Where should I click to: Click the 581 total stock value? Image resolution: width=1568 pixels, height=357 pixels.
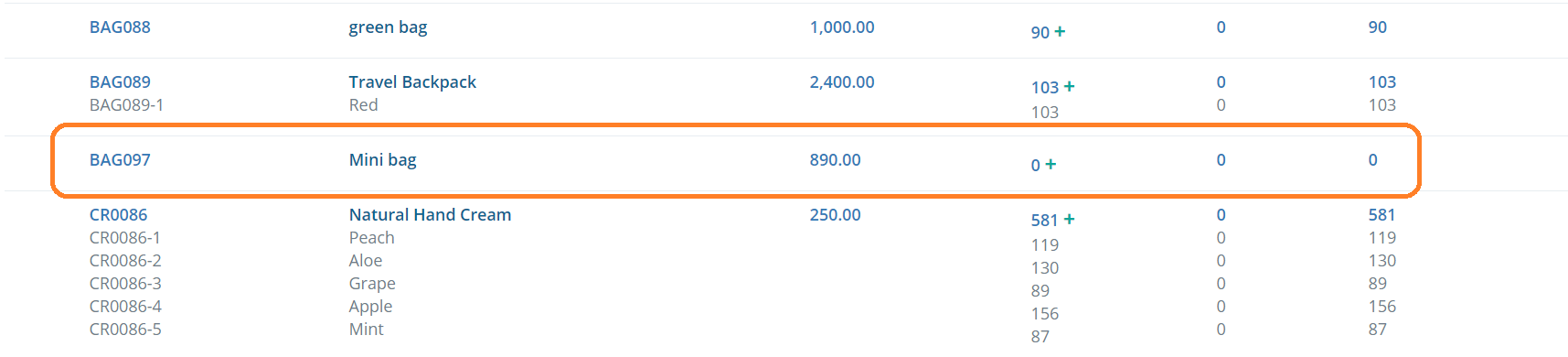coord(1381,215)
